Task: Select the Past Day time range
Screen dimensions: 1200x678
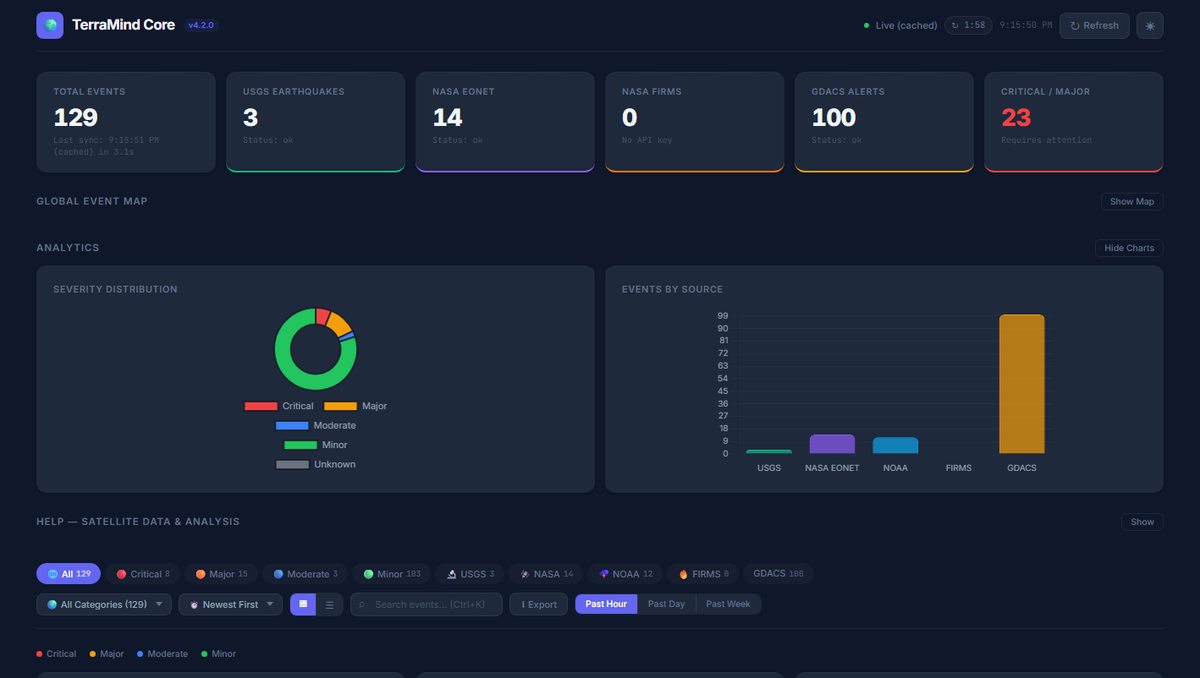Action: 666,604
